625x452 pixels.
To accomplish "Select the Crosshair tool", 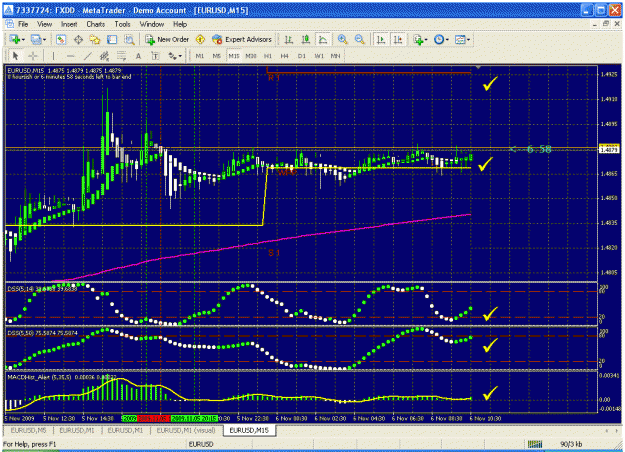I will coord(33,56).
